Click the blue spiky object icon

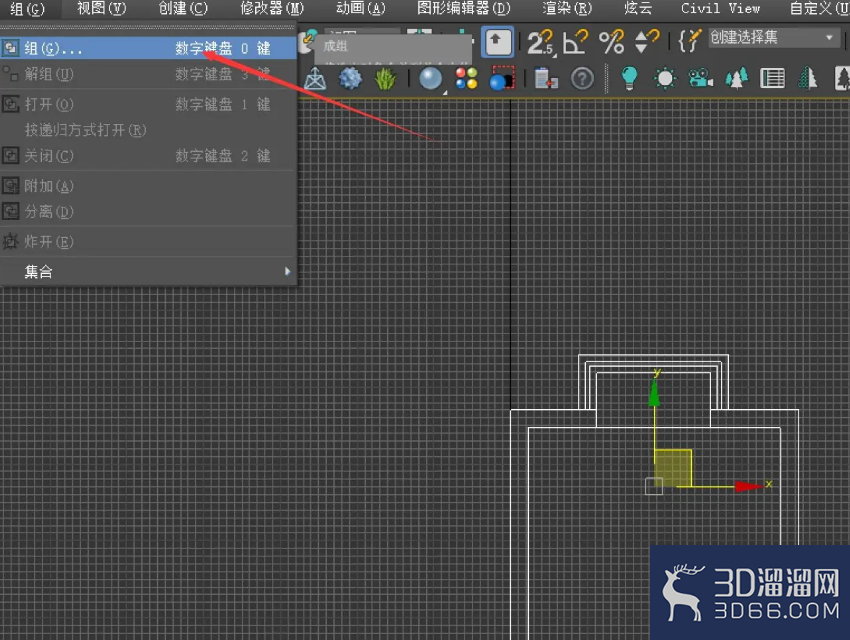(350, 79)
